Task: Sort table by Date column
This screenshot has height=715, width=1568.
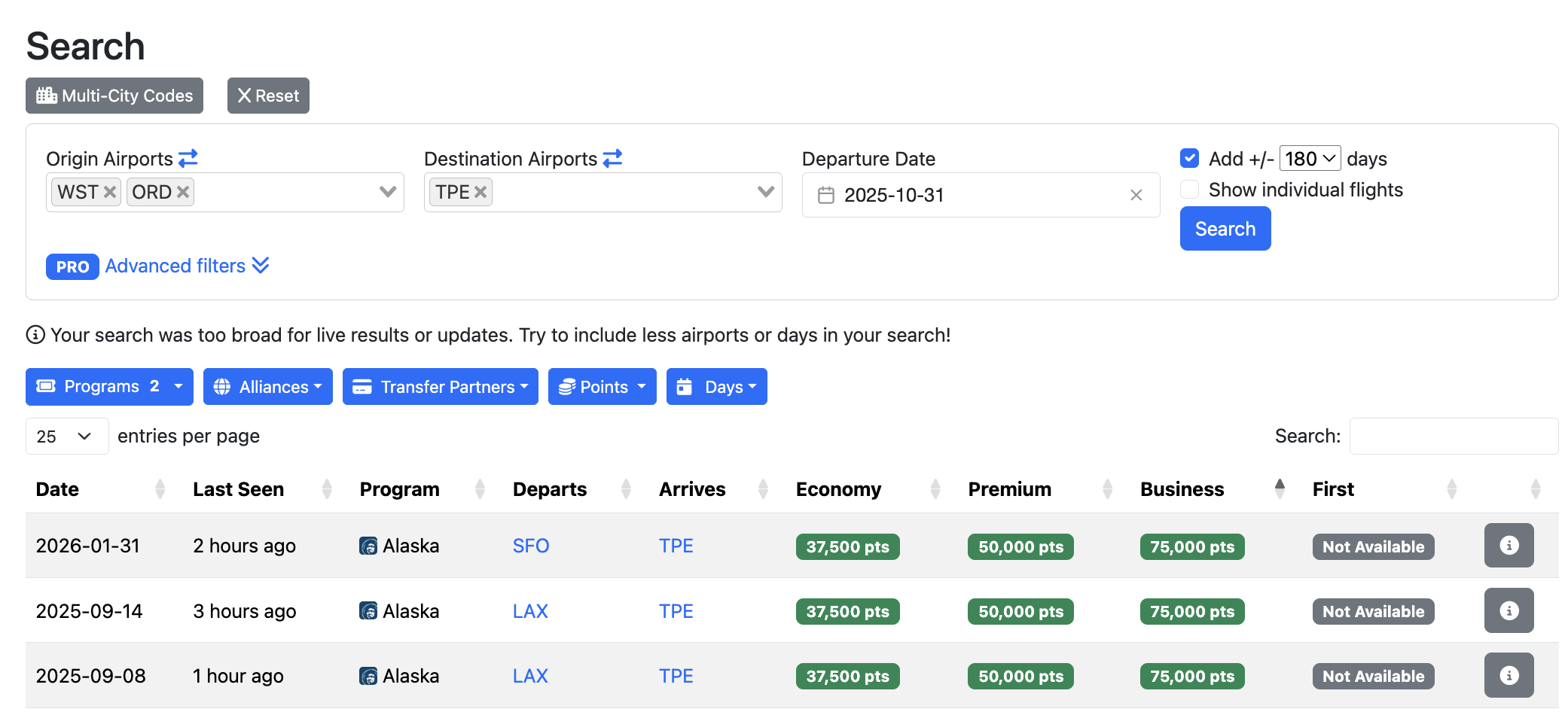Action: 99,489
